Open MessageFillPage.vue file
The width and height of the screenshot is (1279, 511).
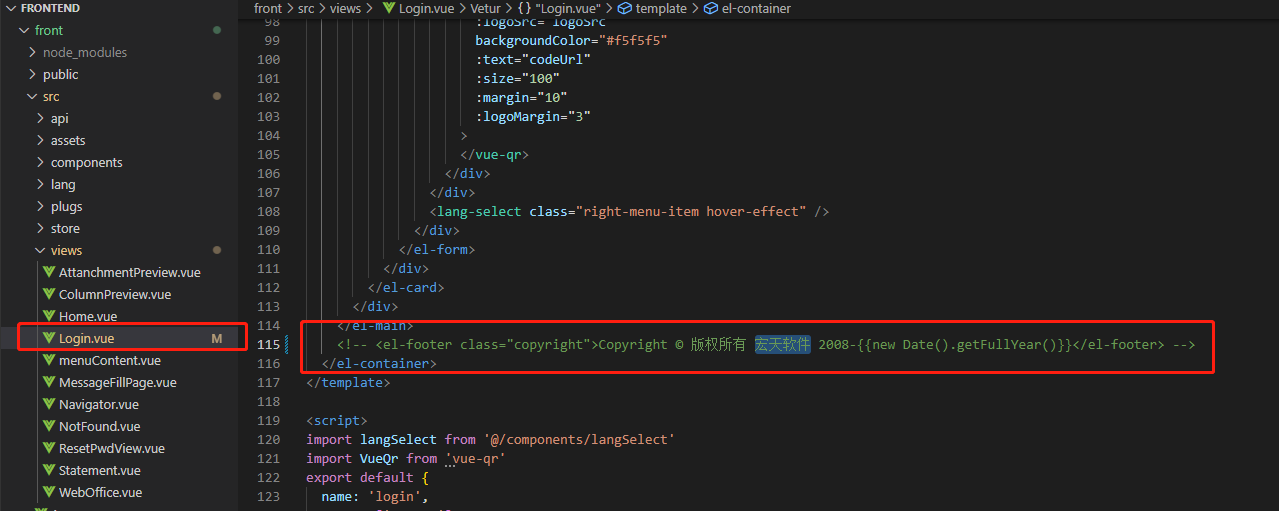118,382
